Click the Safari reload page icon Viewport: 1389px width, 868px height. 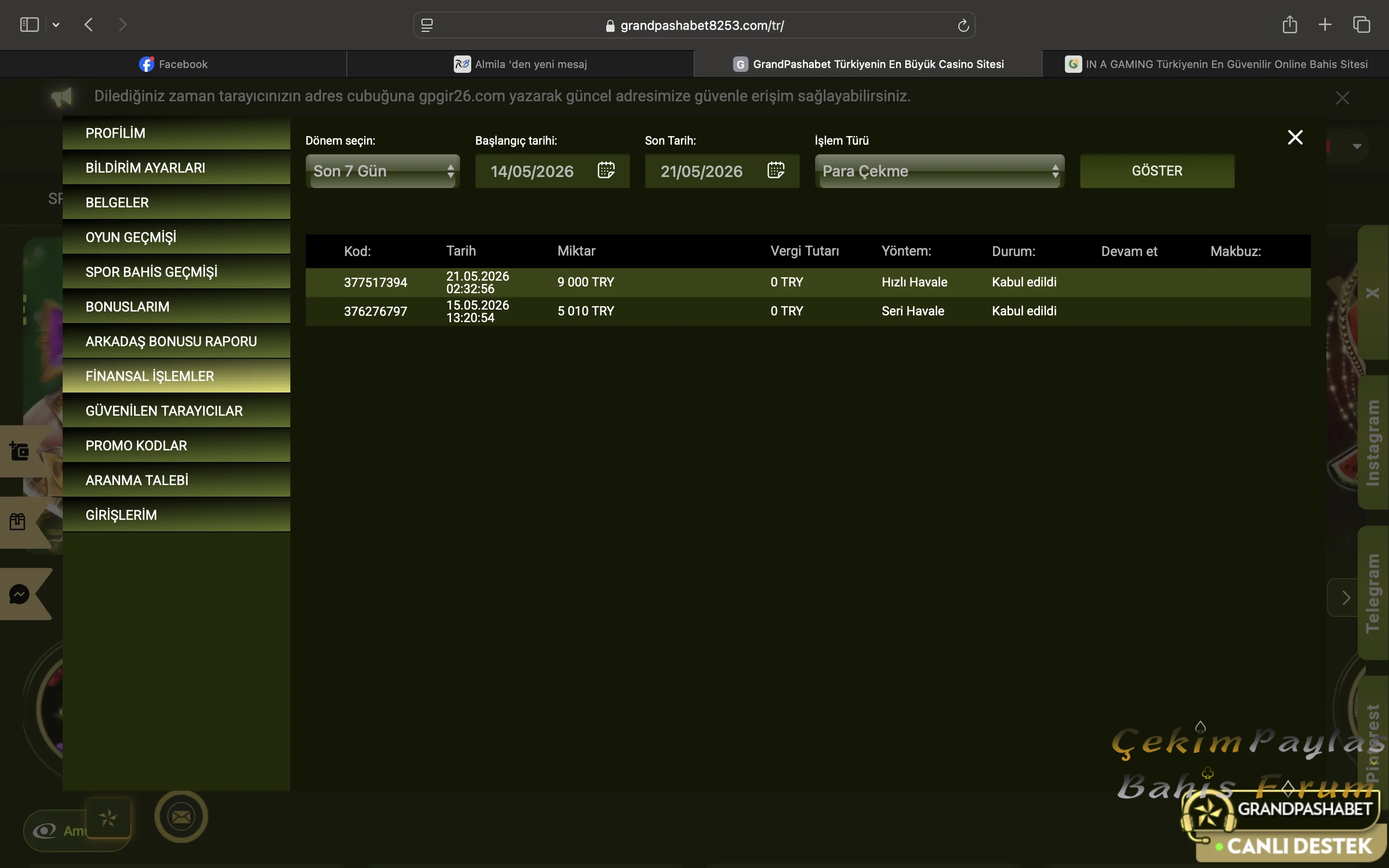tap(963, 25)
